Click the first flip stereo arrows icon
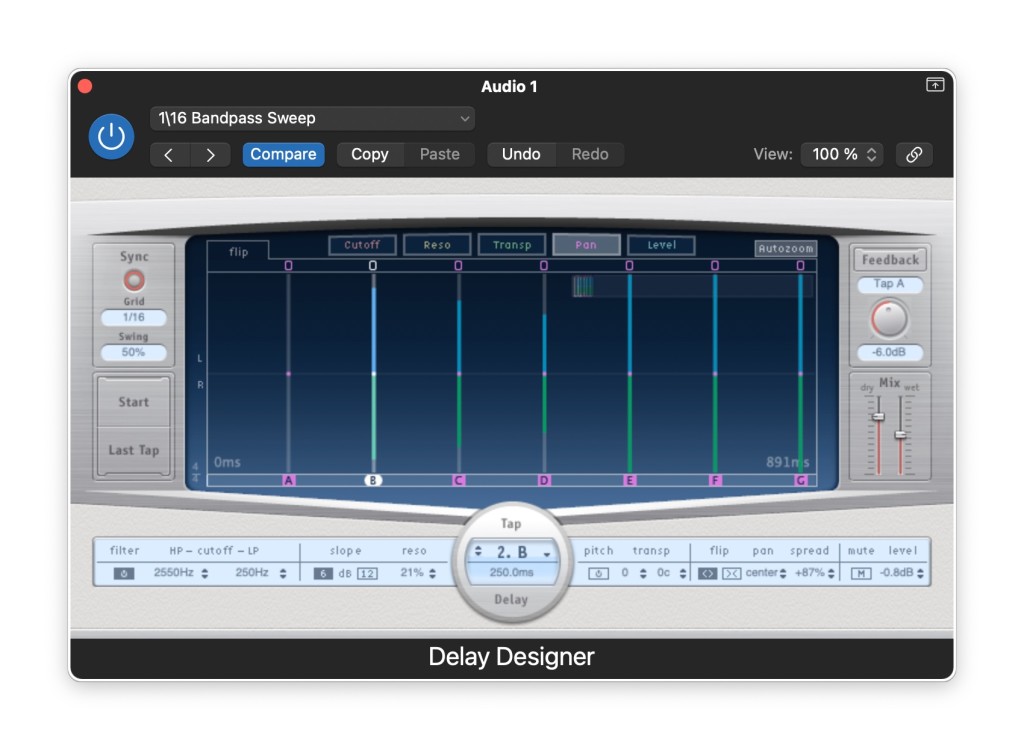 coord(708,573)
